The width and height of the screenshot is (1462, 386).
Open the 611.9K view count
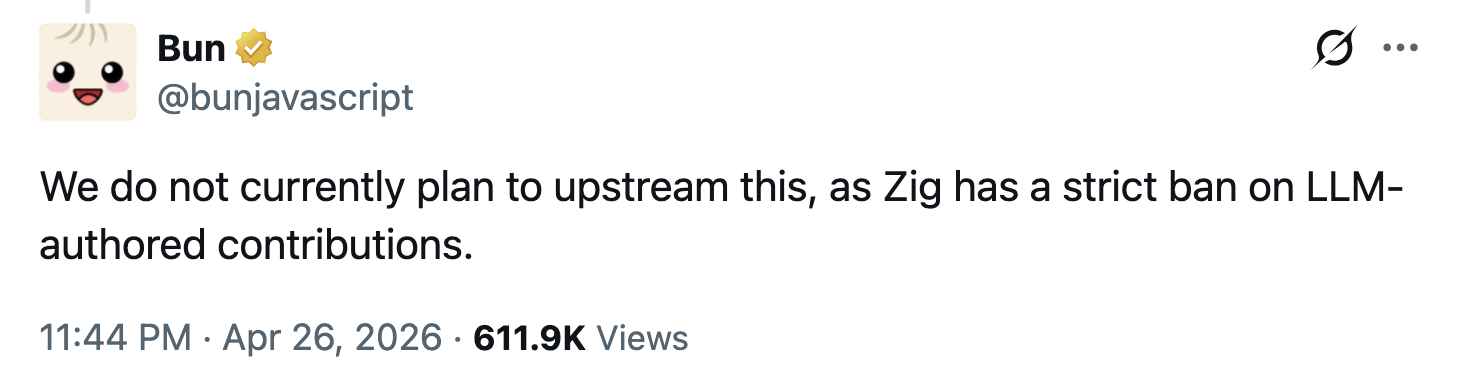point(529,338)
